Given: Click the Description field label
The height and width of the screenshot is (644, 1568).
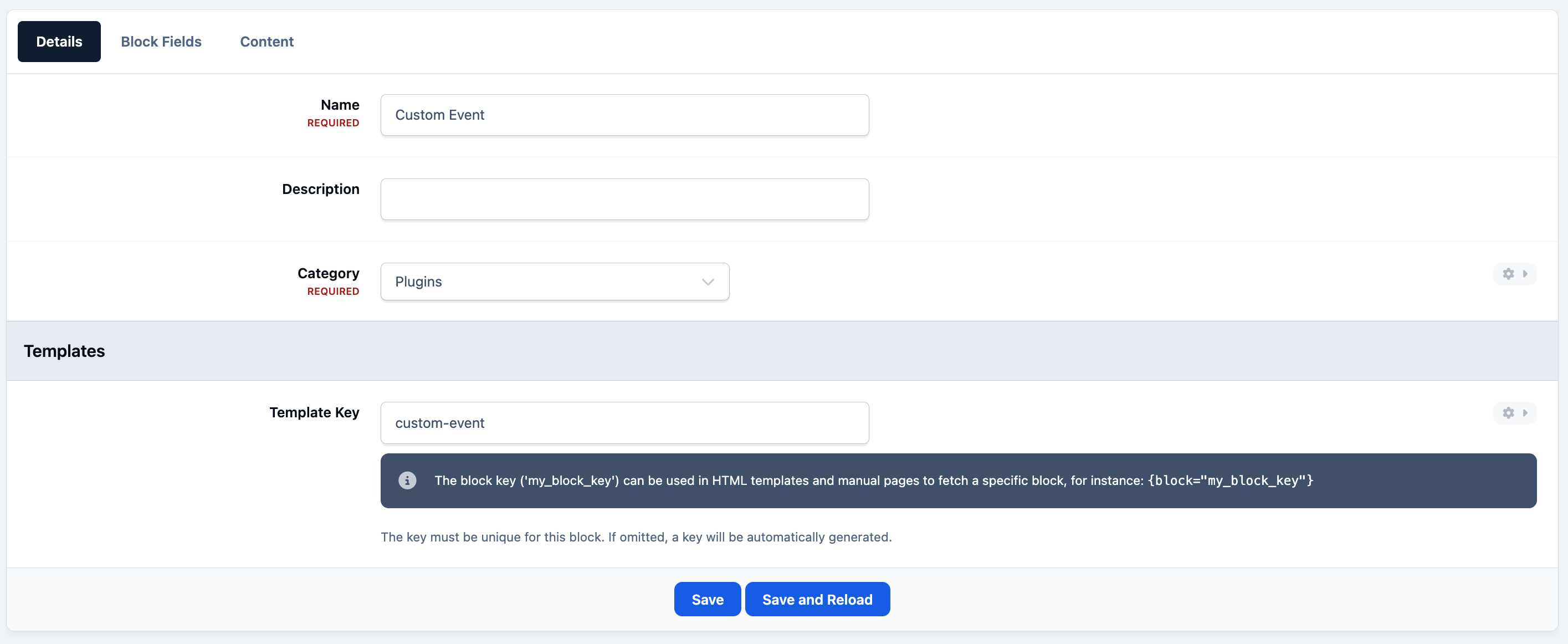Looking at the screenshot, I should tap(320, 190).
